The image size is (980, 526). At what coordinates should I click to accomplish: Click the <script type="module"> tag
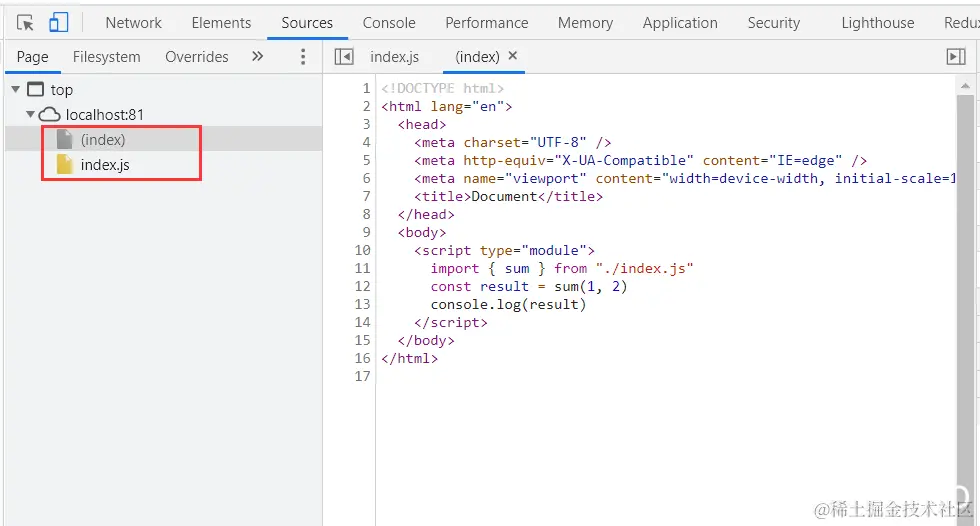click(x=504, y=251)
